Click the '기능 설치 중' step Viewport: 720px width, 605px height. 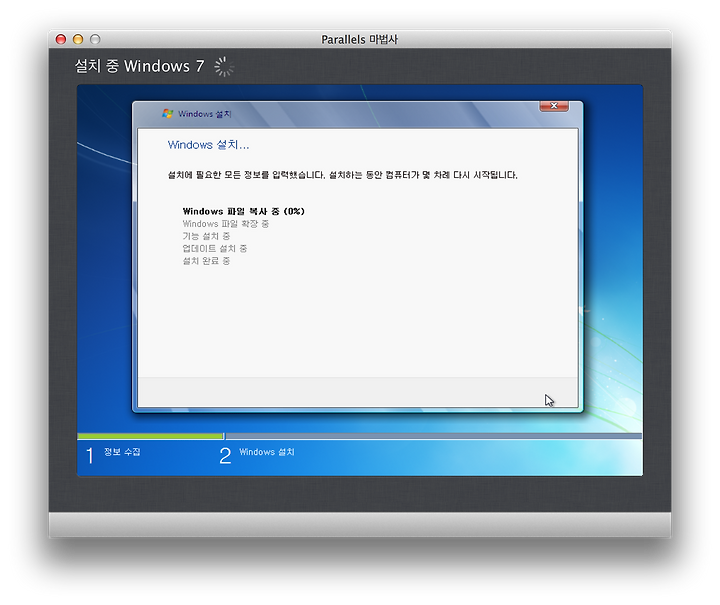[206, 236]
